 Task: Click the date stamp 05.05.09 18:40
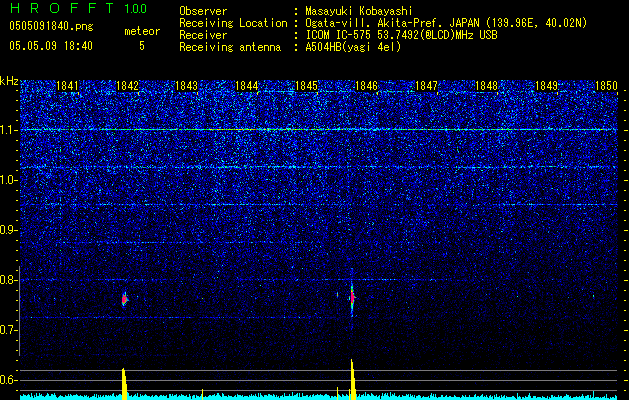[51, 46]
